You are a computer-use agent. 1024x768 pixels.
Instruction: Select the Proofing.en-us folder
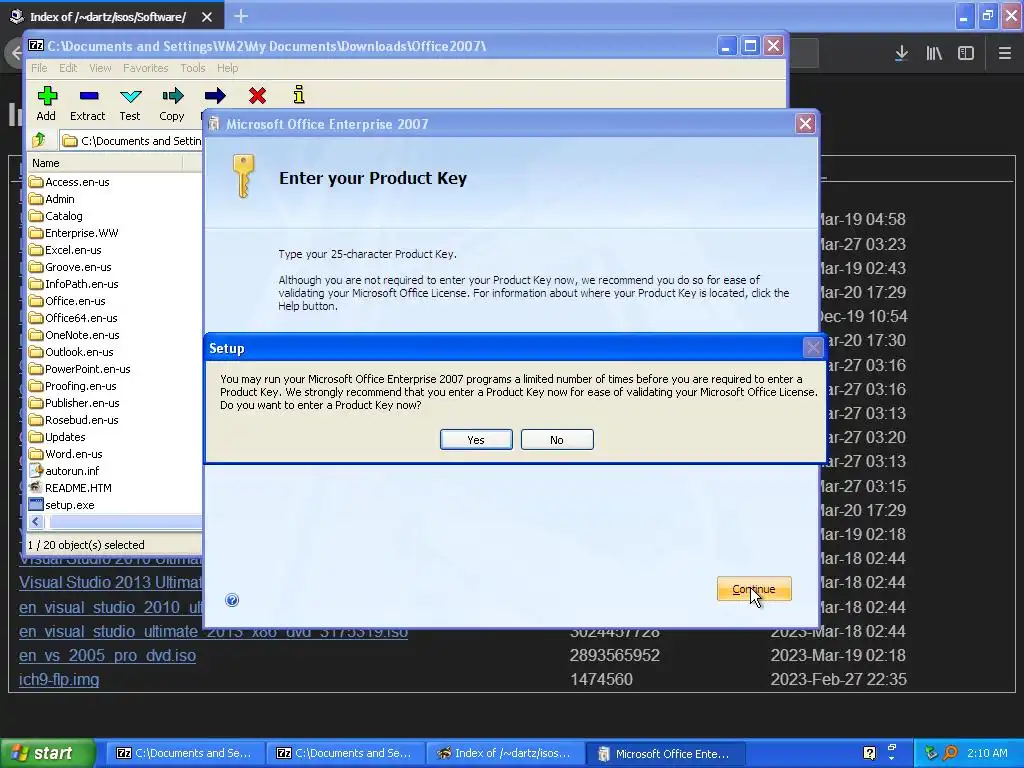coord(72,386)
